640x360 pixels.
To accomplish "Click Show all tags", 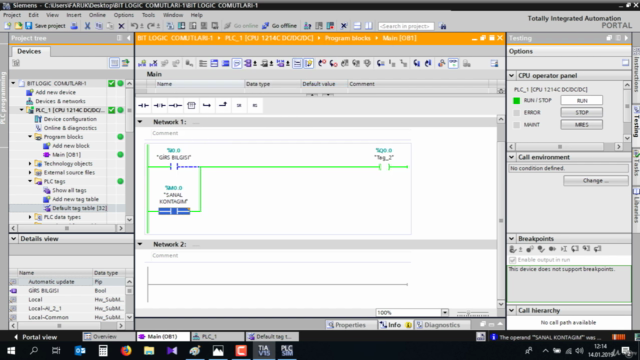I will [69, 190].
